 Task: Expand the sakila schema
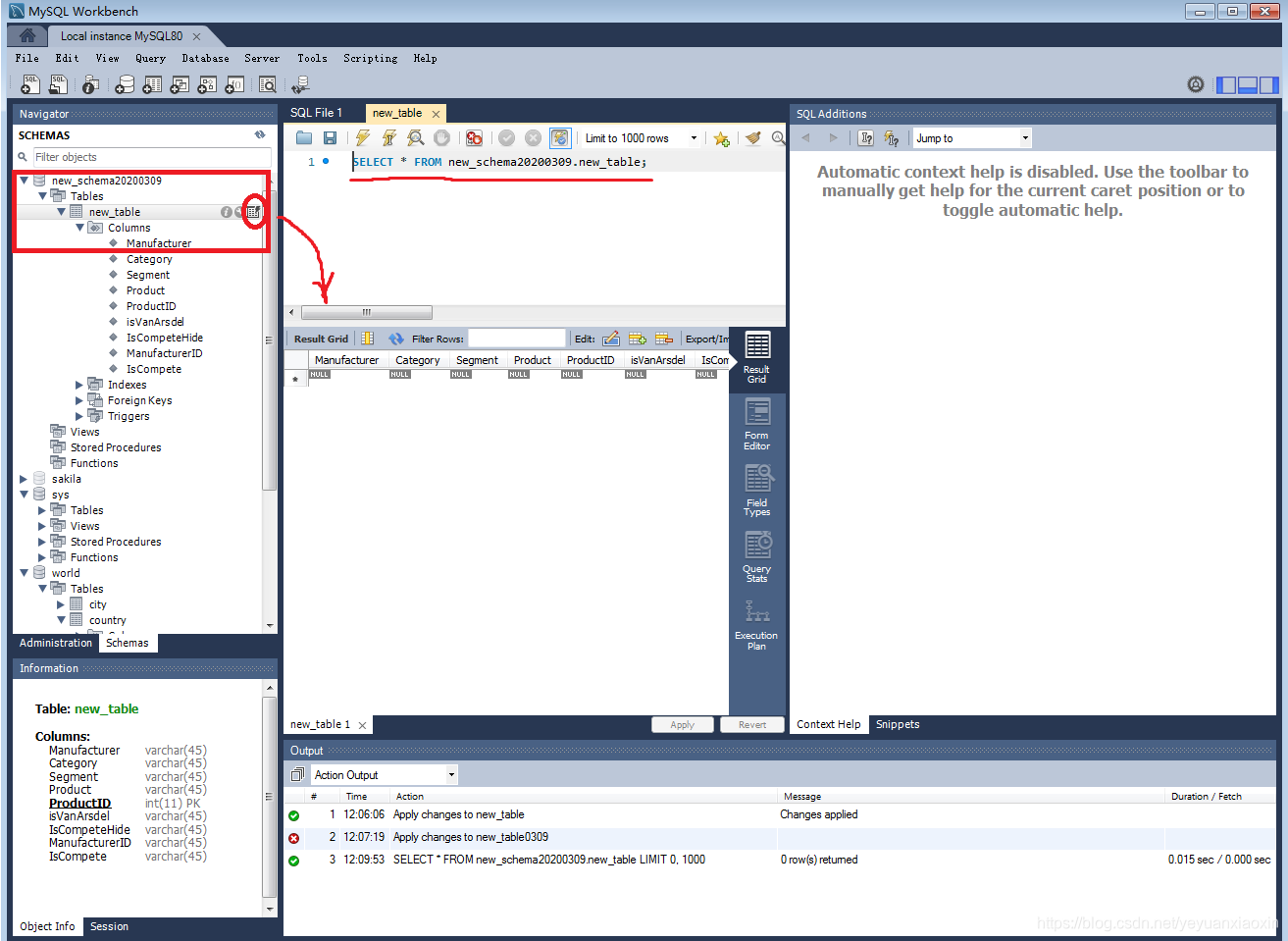[24, 479]
